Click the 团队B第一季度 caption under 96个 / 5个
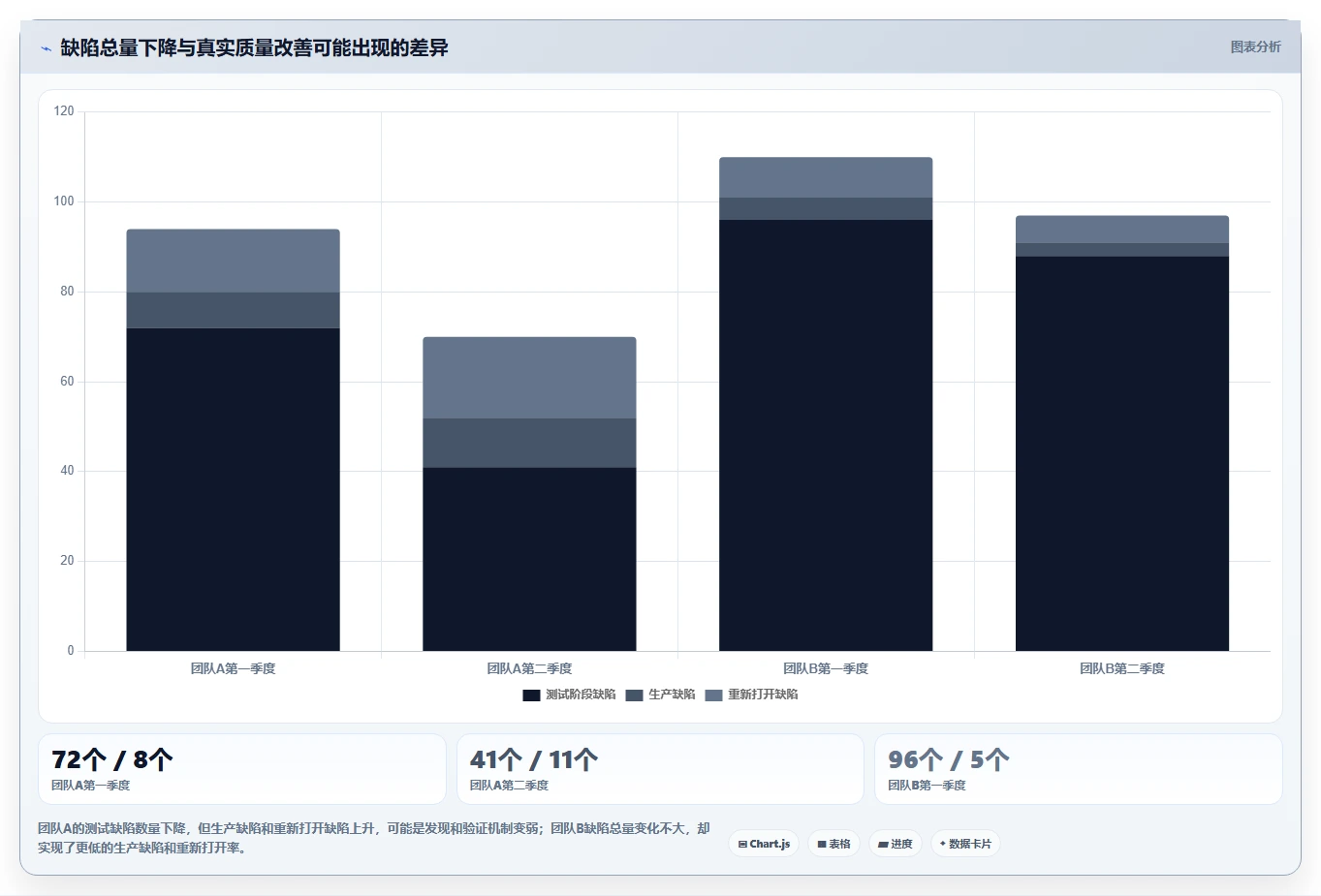 (x=927, y=786)
